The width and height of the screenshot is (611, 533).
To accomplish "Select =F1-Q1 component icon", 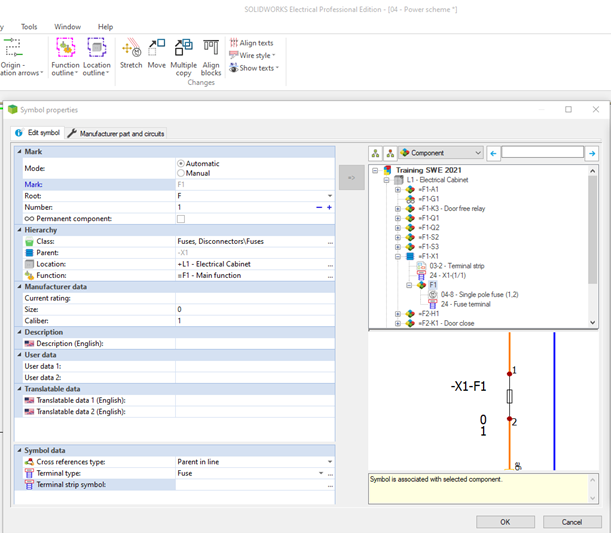I will [x=410, y=218].
